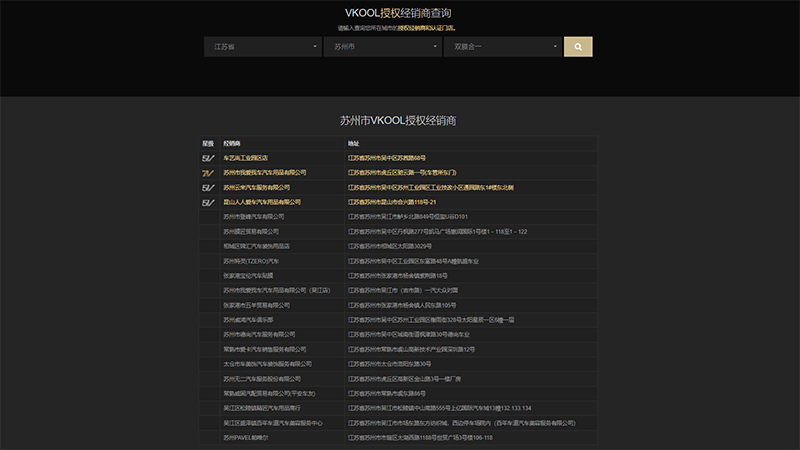This screenshot has width=800, height=450.
Task: Click the 5V icon in the third dealer row
Action: pyautogui.click(x=208, y=188)
